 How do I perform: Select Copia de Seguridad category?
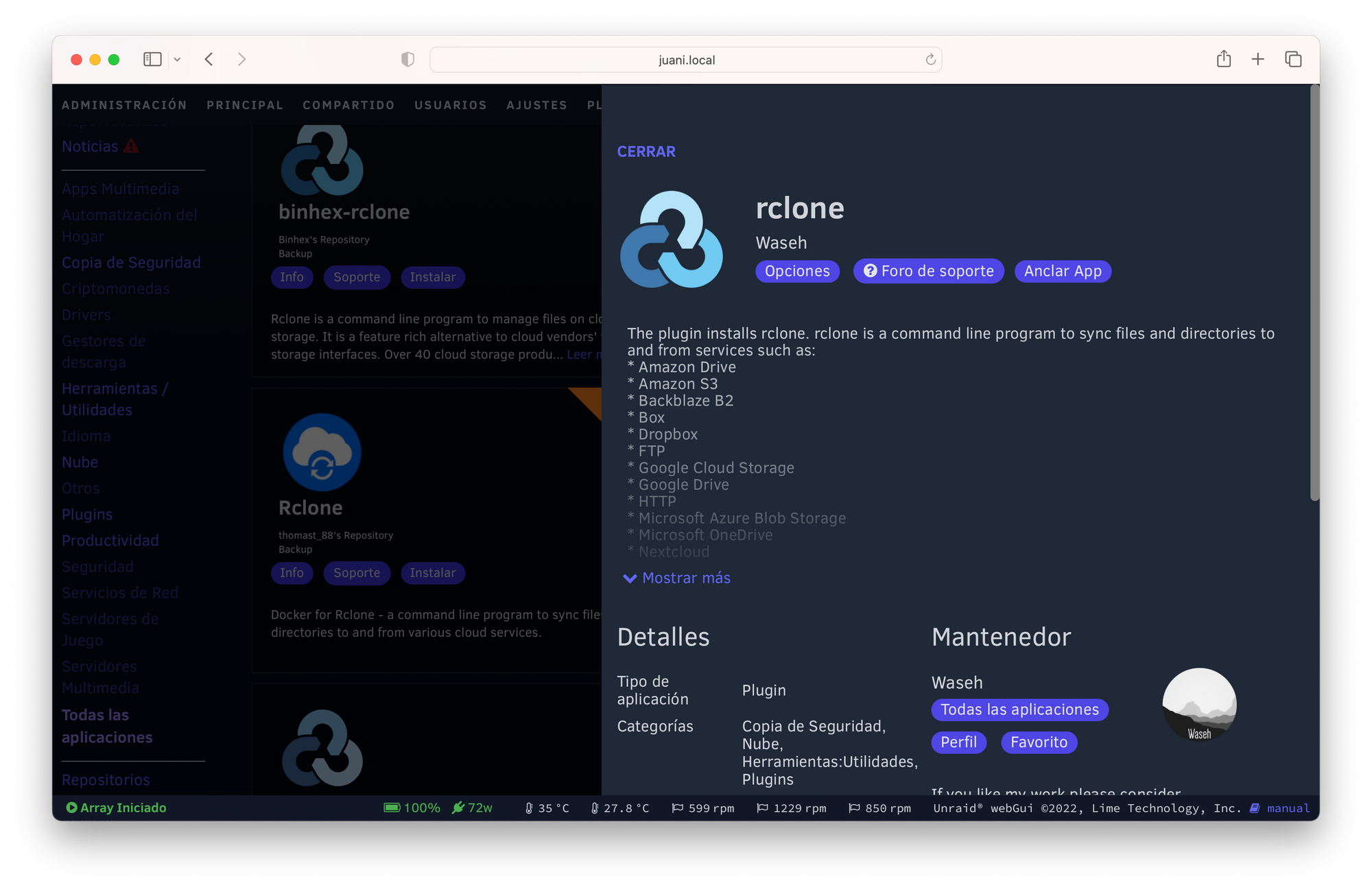pos(131,262)
